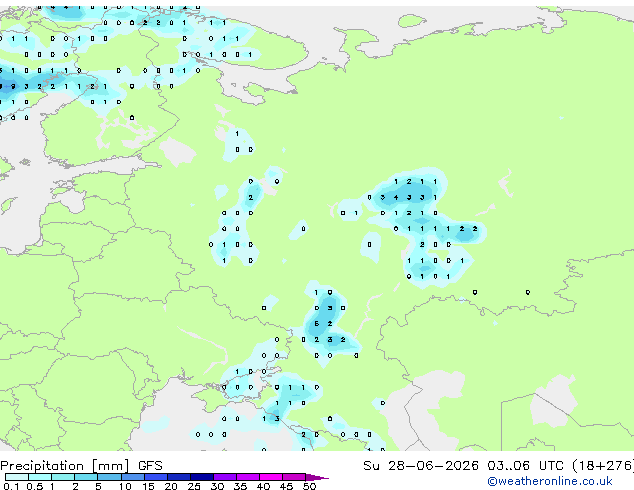Select the legend swatch between 40 and 45
634x490 pixels.
click(271, 477)
